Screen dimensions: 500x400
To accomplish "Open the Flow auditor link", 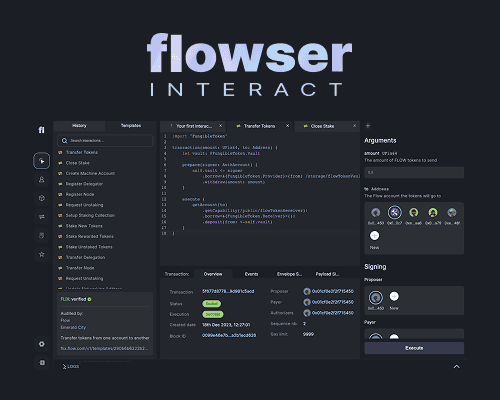I will pyautogui.click(x=65, y=320).
